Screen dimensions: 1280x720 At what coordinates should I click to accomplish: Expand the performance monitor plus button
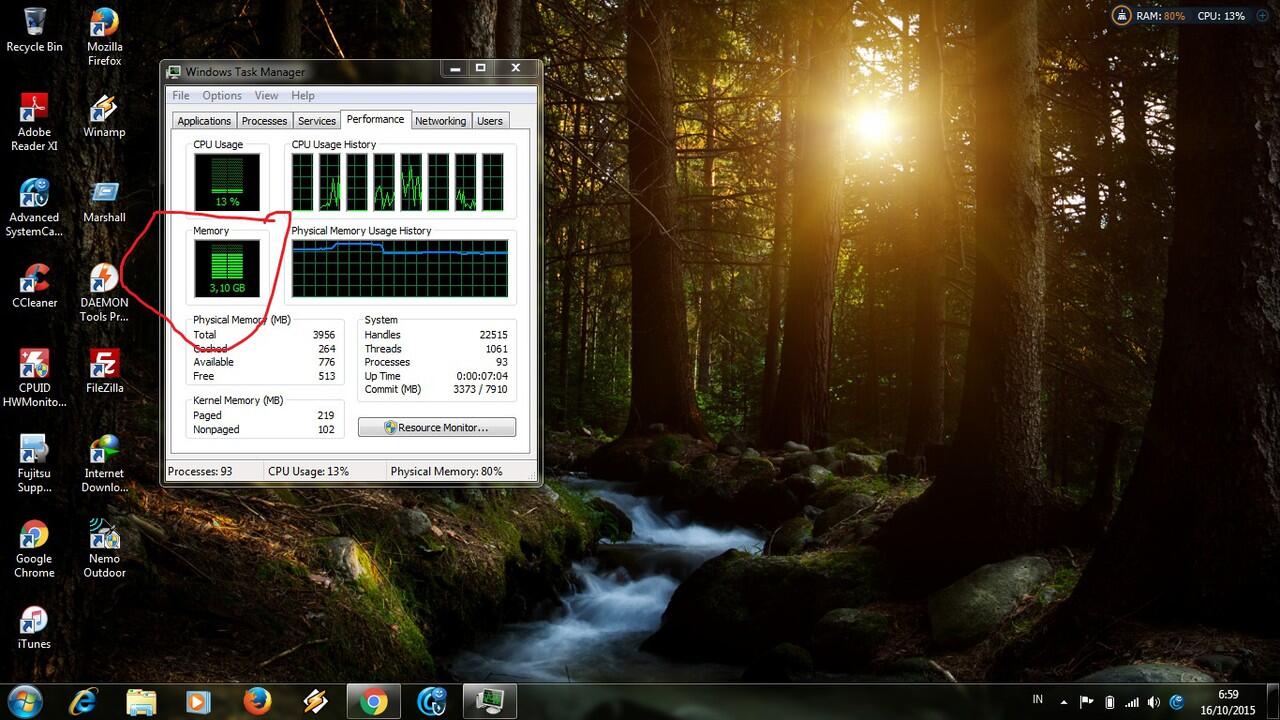coord(1261,16)
